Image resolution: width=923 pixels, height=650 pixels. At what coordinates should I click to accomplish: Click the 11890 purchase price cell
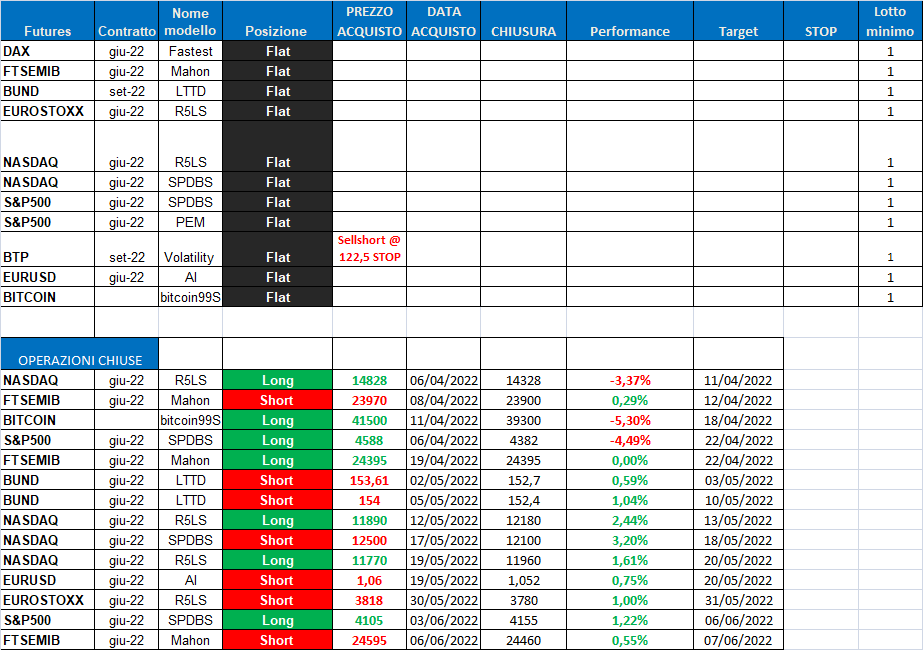pos(369,520)
